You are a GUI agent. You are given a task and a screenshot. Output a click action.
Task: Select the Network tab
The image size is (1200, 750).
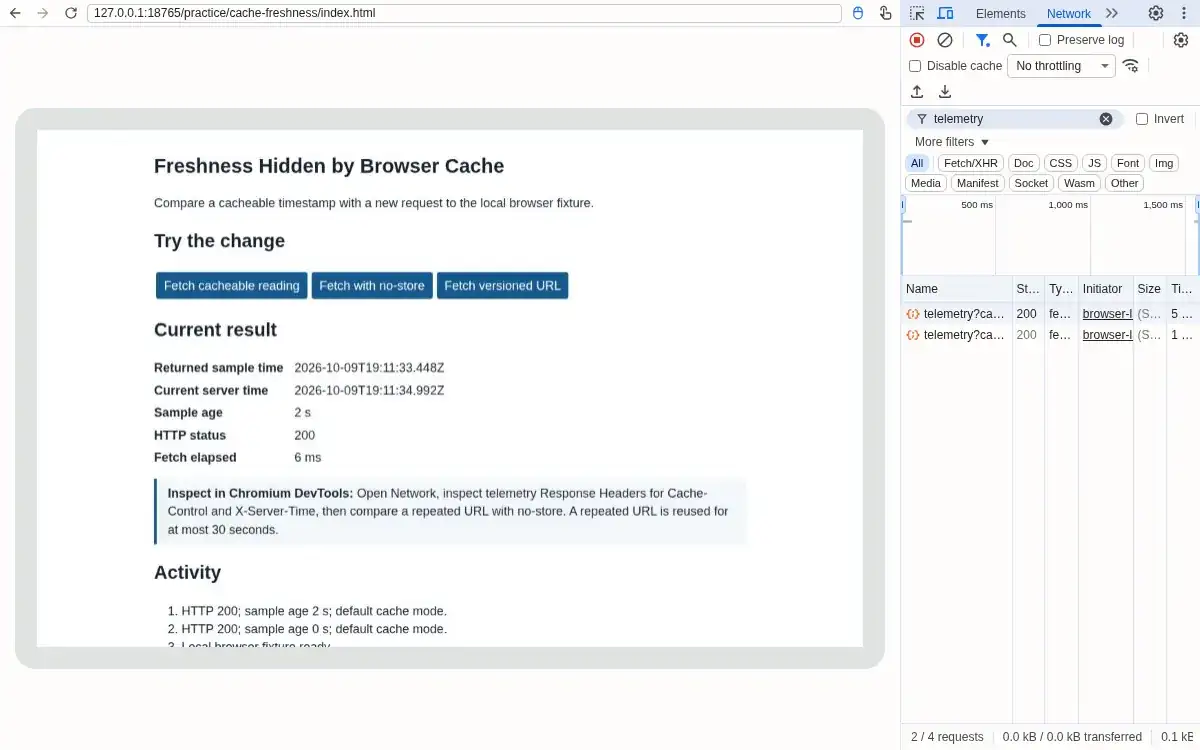click(x=1068, y=13)
